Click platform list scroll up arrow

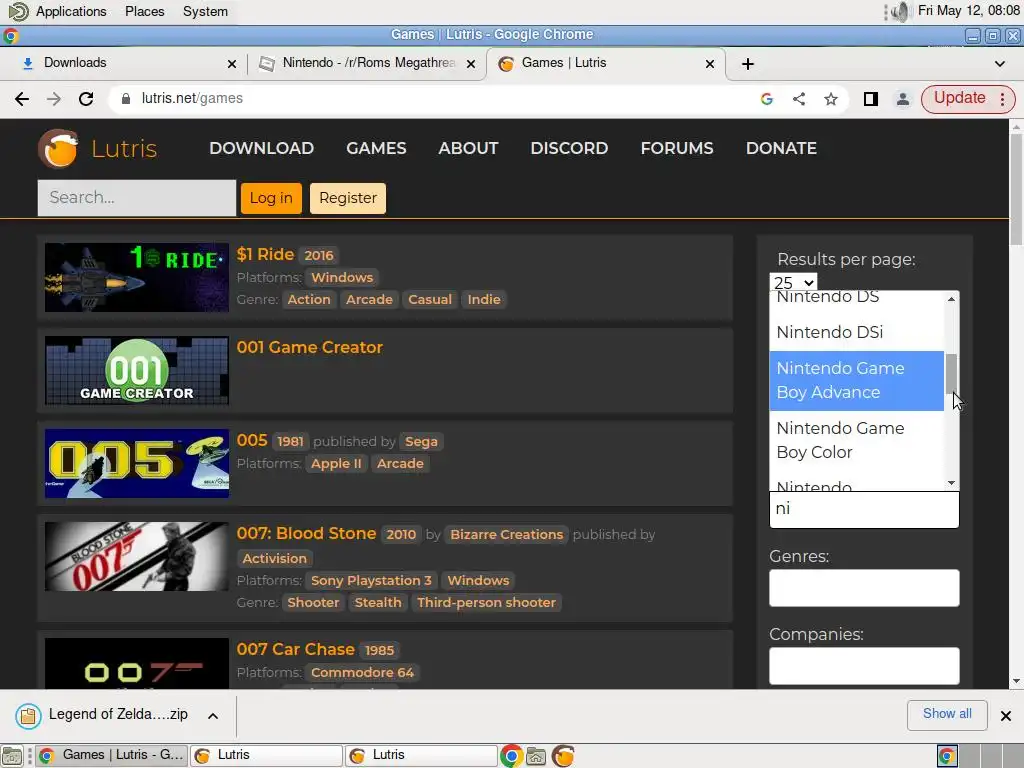coord(952,299)
